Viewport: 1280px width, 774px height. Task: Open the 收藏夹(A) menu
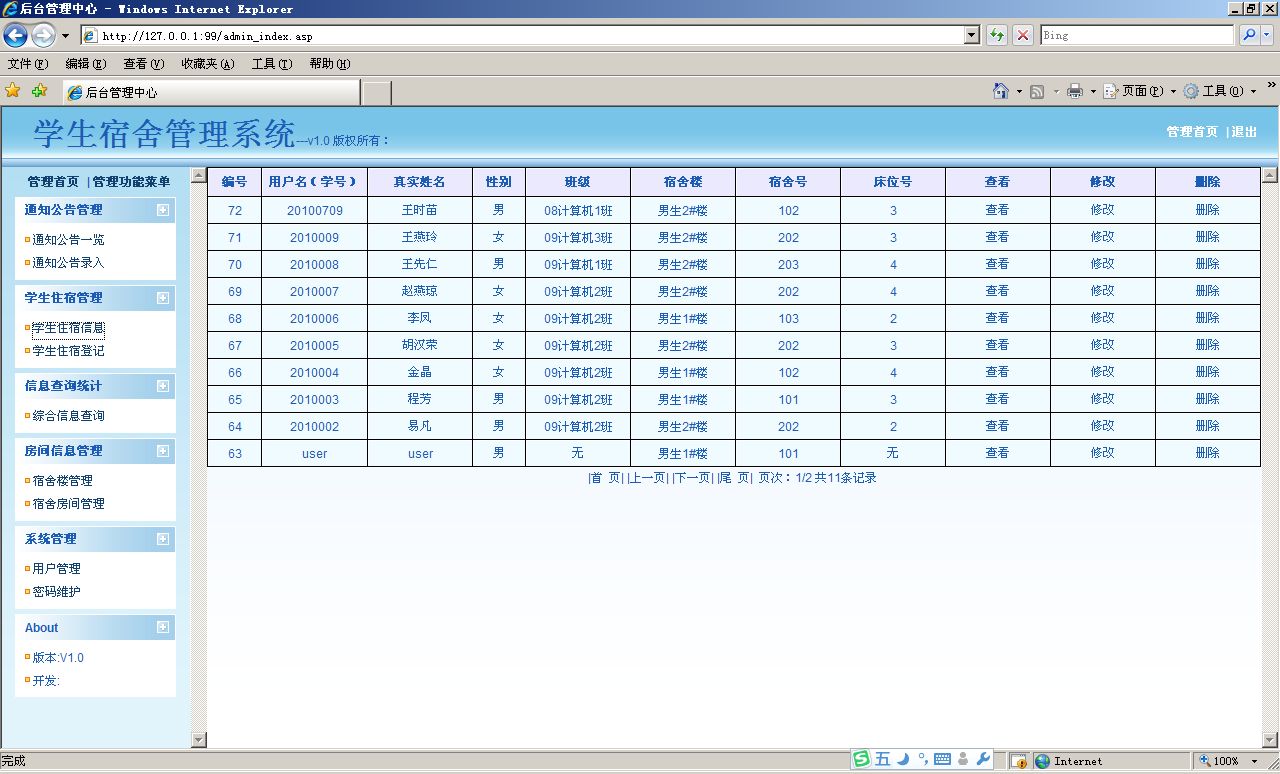tap(208, 64)
